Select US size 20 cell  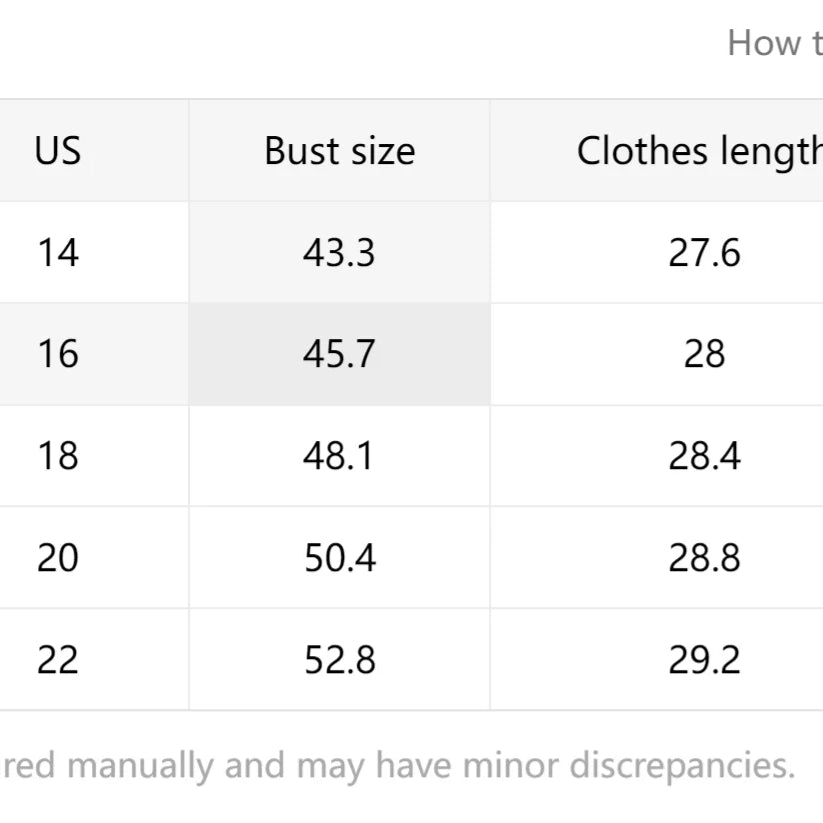[x=58, y=557]
